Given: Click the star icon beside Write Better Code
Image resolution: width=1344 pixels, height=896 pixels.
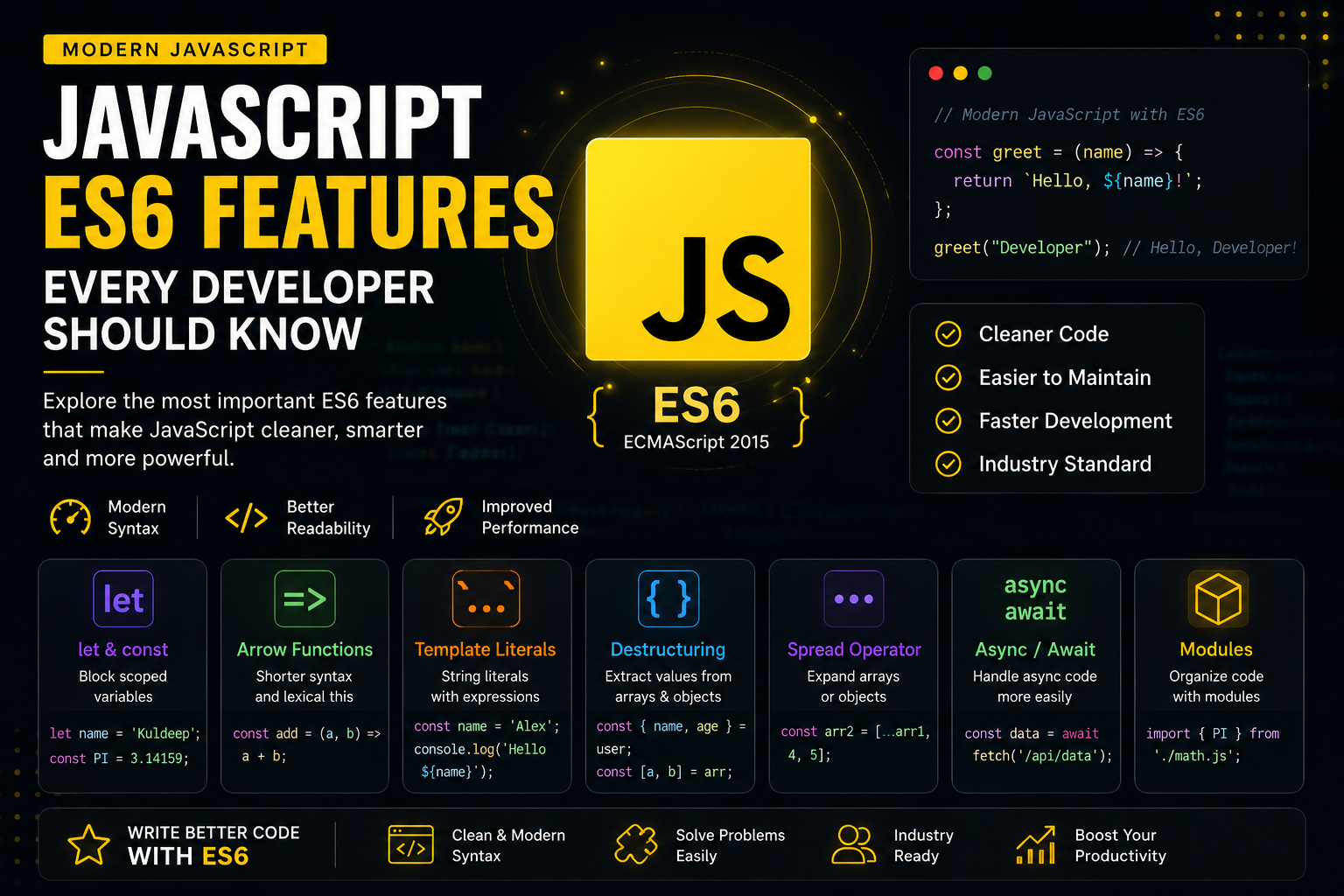Looking at the screenshot, I should point(88,844).
